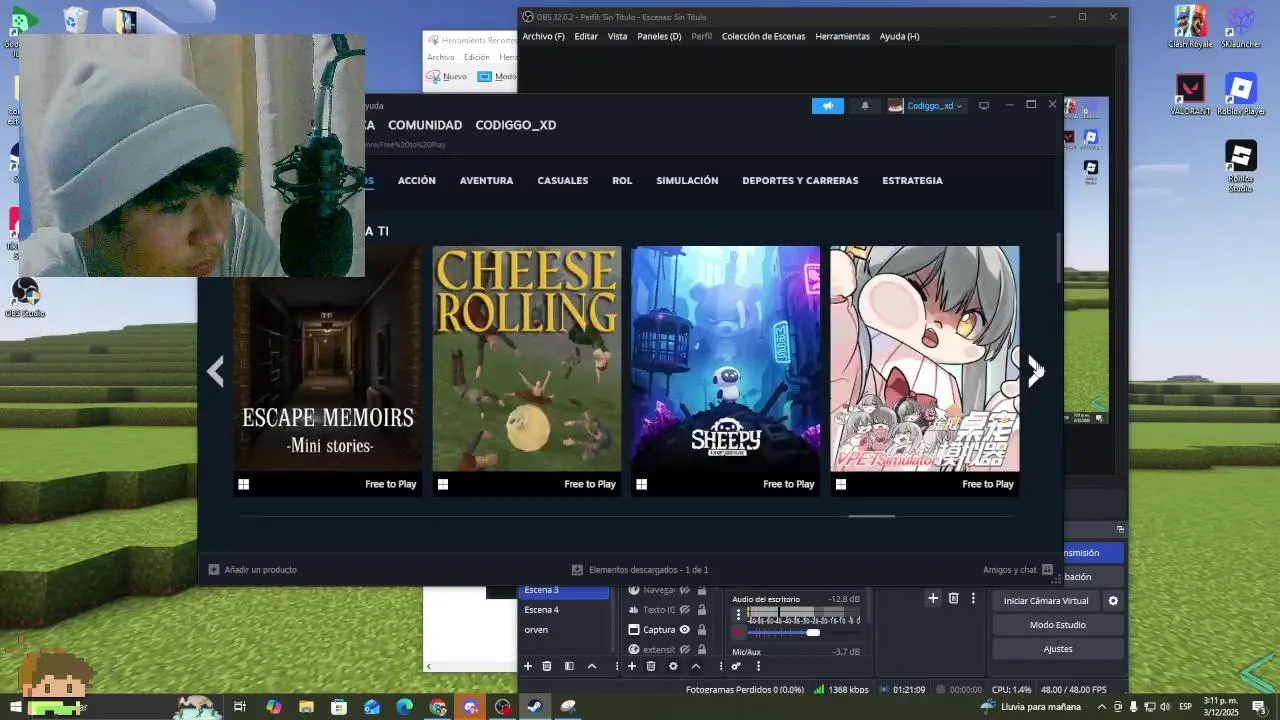1280x720 pixels.
Task: Show hidden system tray icons chevron
Action: tap(1102, 707)
